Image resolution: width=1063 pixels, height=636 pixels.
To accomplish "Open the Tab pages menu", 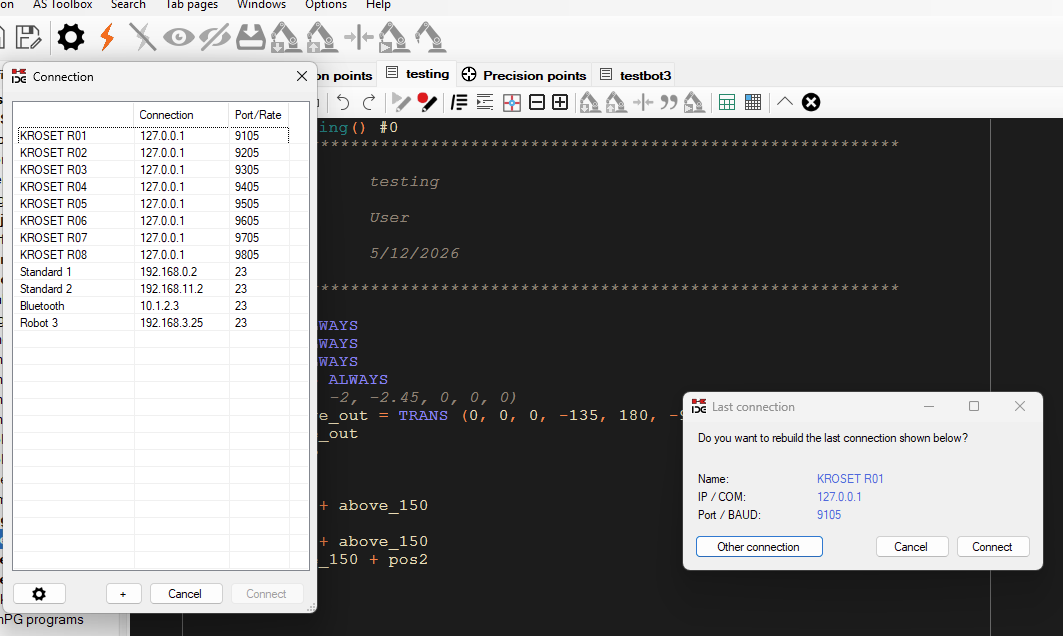I will click(192, 5).
